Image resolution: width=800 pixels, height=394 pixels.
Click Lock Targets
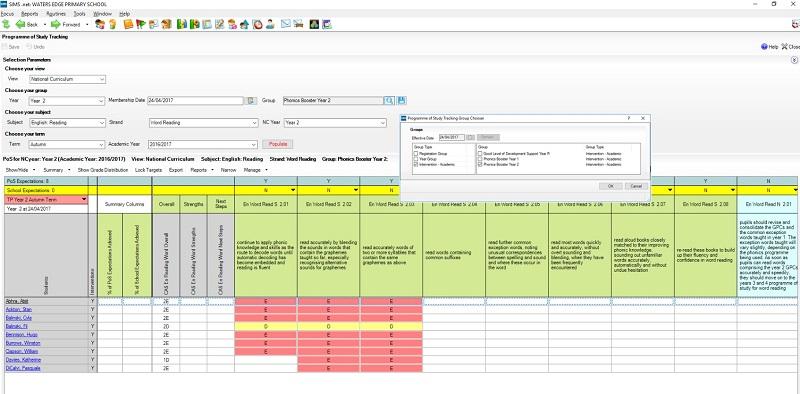pos(148,169)
